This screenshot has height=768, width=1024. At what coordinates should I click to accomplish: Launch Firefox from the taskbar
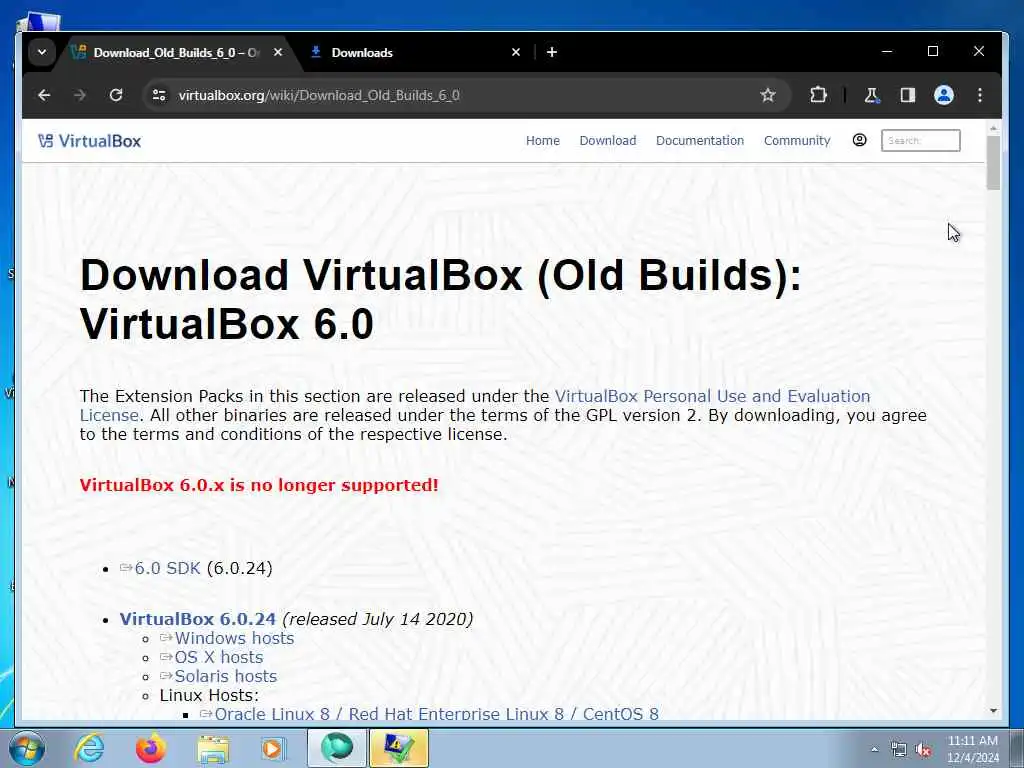tap(150, 748)
